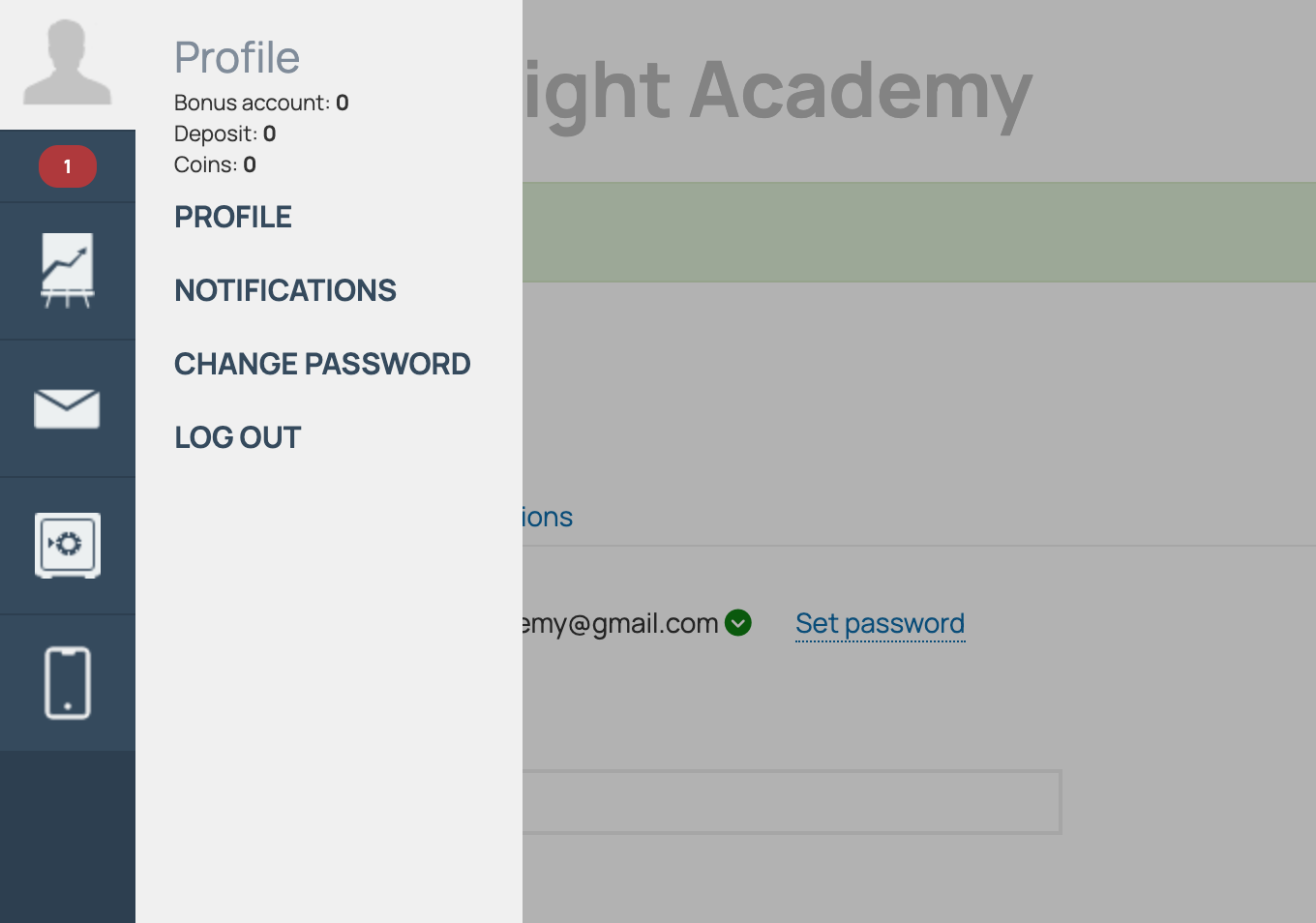Select PROFILE in the side menu
The image size is (1316, 923).
click(x=233, y=217)
